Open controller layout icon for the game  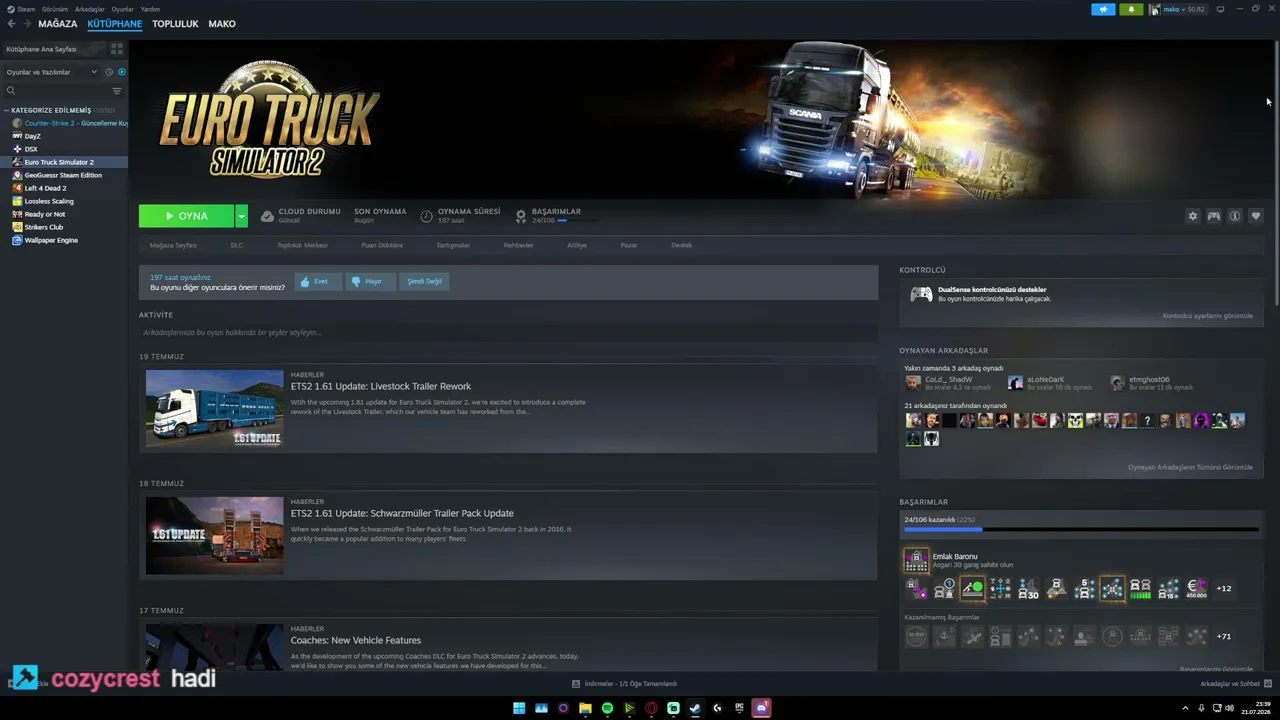pos(1213,216)
